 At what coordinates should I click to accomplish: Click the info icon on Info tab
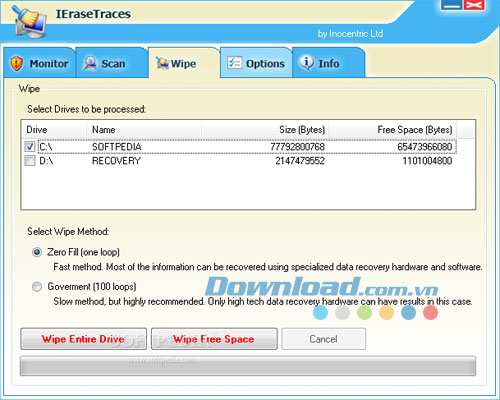coord(307,63)
